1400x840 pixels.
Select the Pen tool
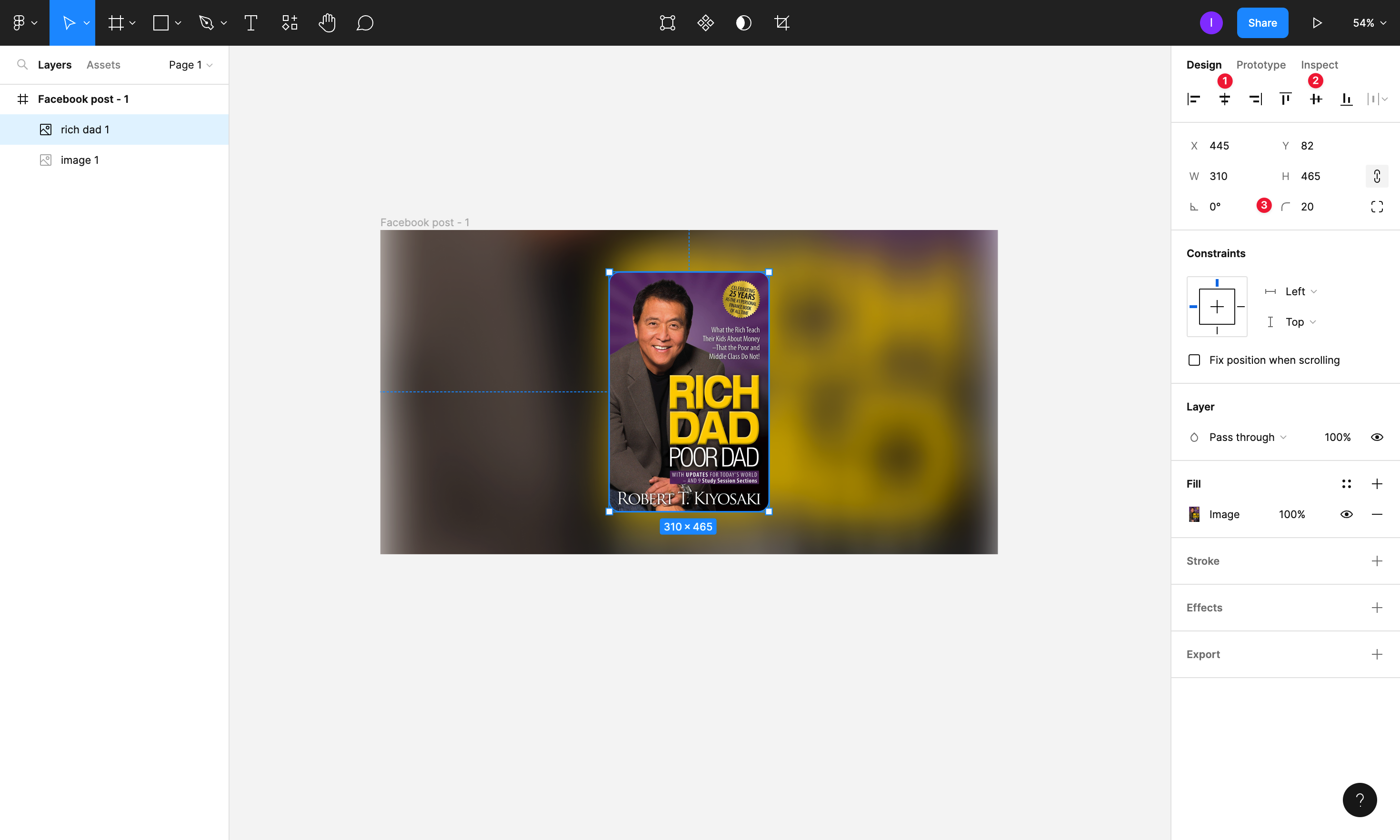pos(207,23)
